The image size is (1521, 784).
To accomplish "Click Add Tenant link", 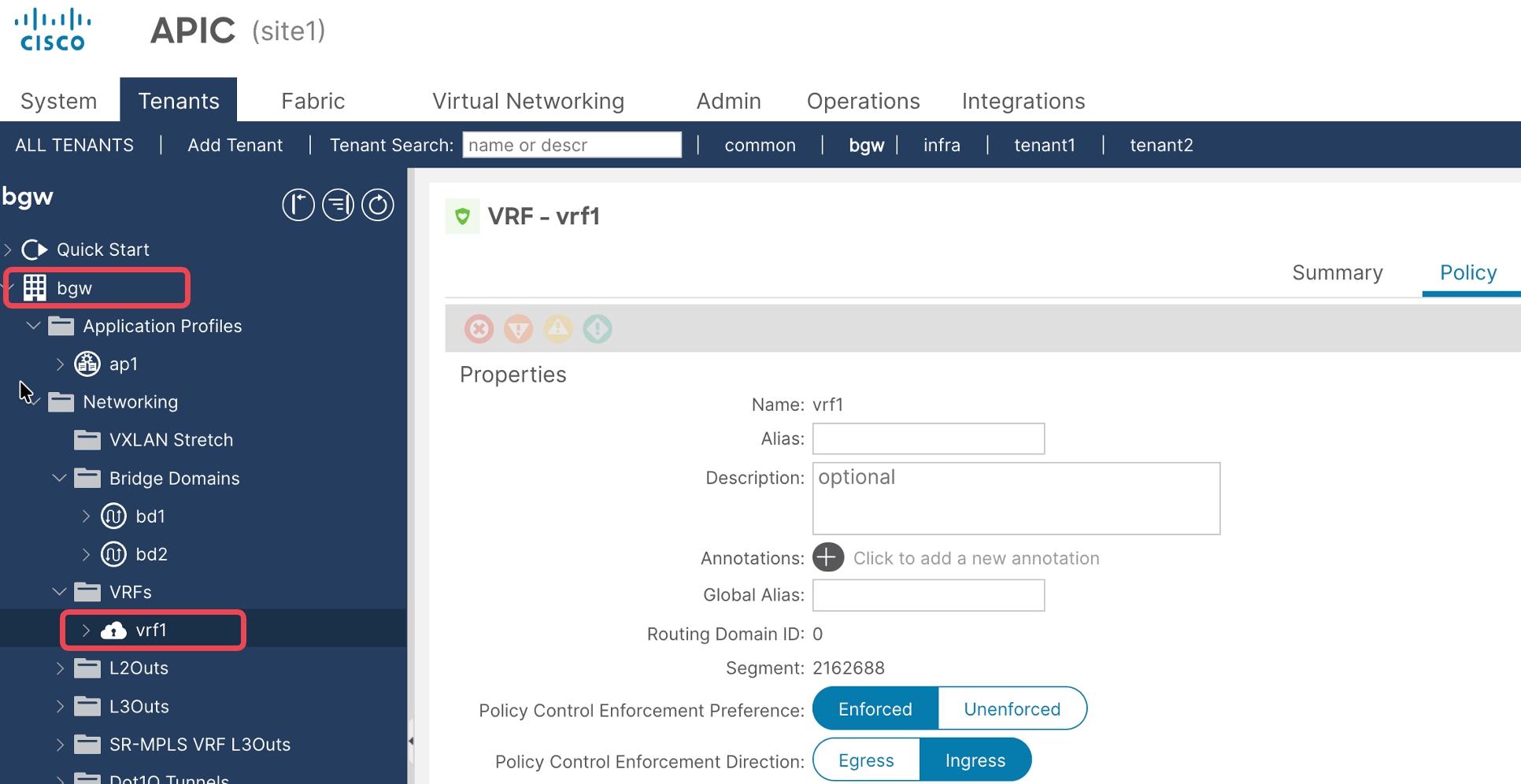I will pyautogui.click(x=235, y=145).
